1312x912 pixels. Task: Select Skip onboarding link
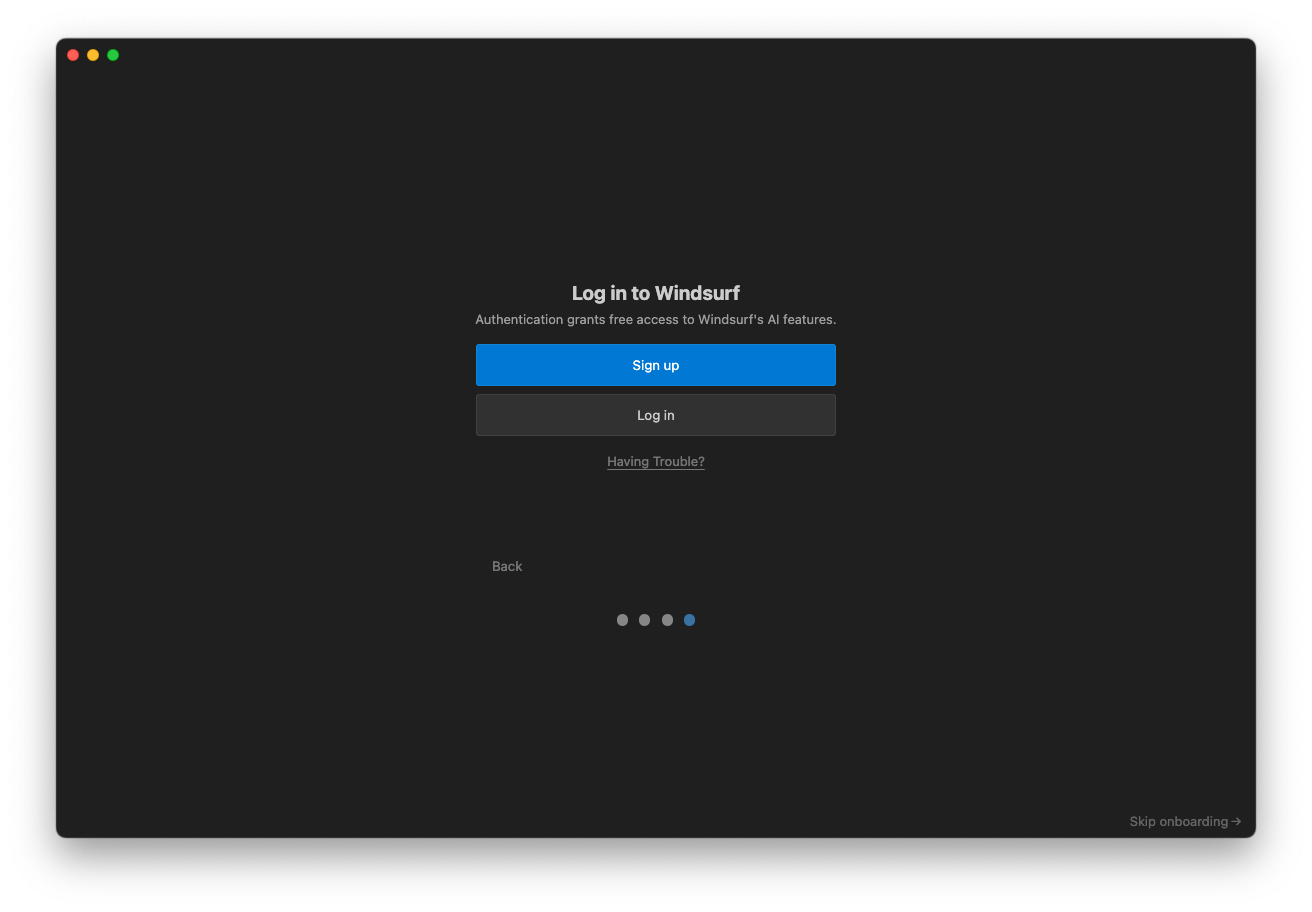[x=1185, y=821]
